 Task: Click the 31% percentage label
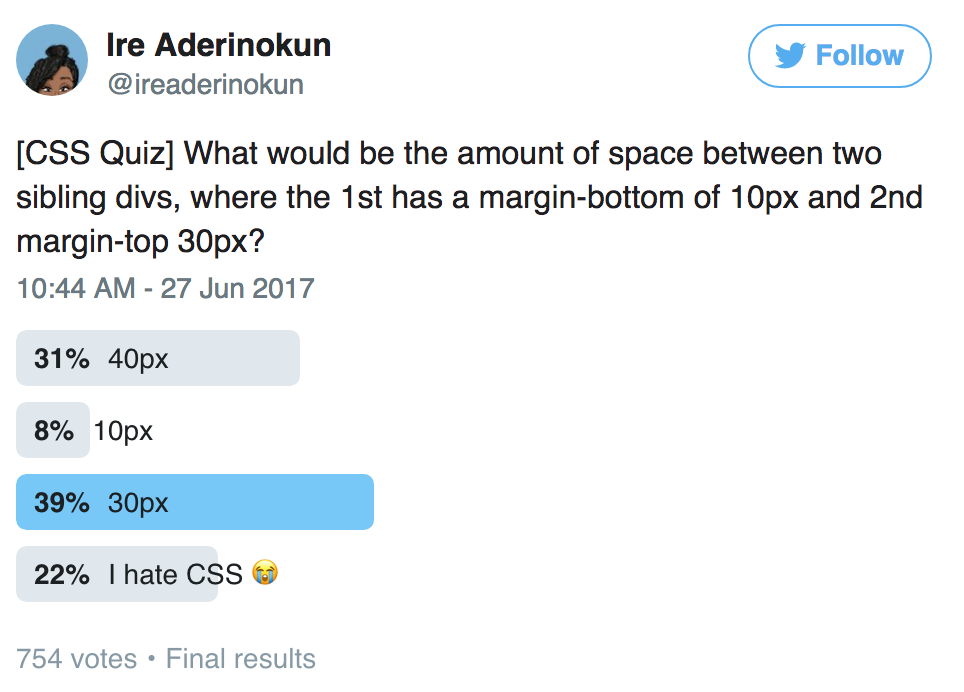pyautogui.click(x=61, y=358)
